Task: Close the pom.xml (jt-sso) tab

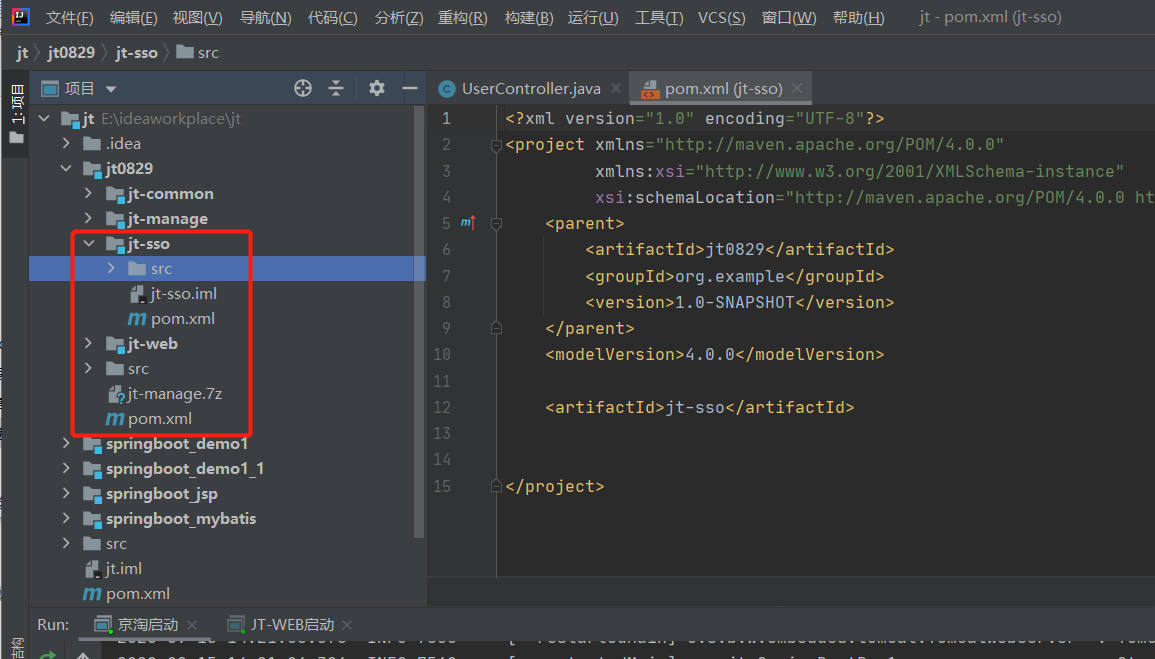Action: point(796,88)
